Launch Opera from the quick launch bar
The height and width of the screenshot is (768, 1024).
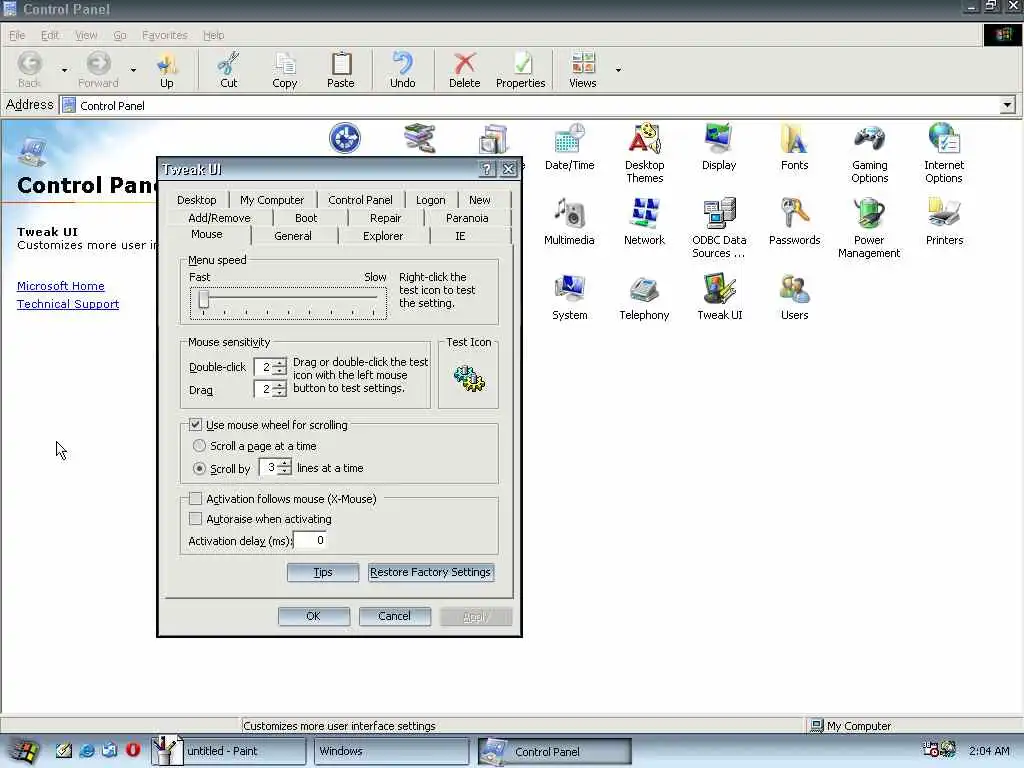click(133, 750)
